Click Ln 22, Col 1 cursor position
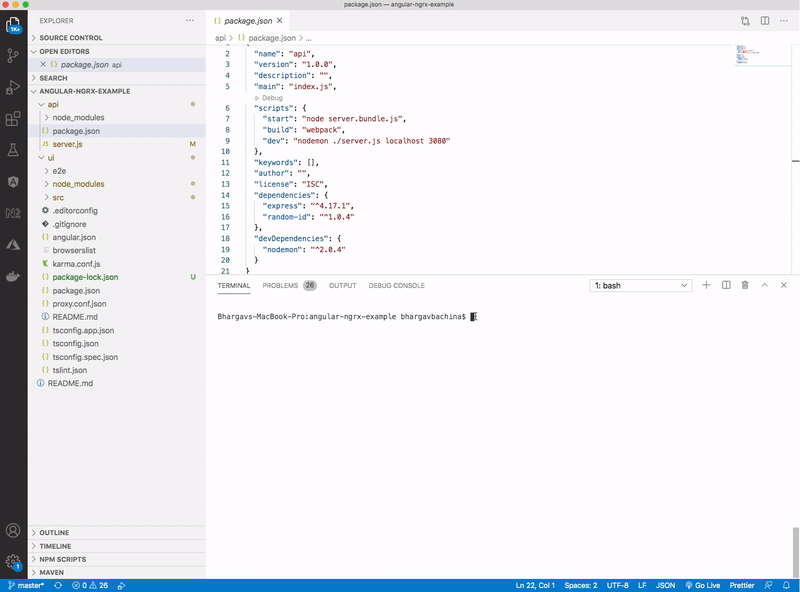Screen dimensions: 800x592 tap(535, 585)
